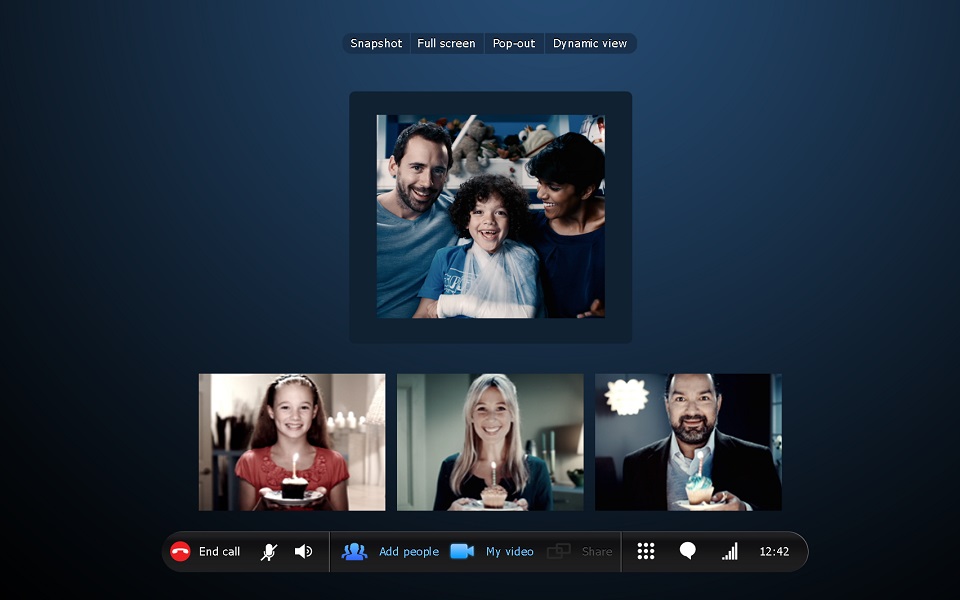960x600 pixels.
Task: Click the Add people text link
Action: point(408,551)
